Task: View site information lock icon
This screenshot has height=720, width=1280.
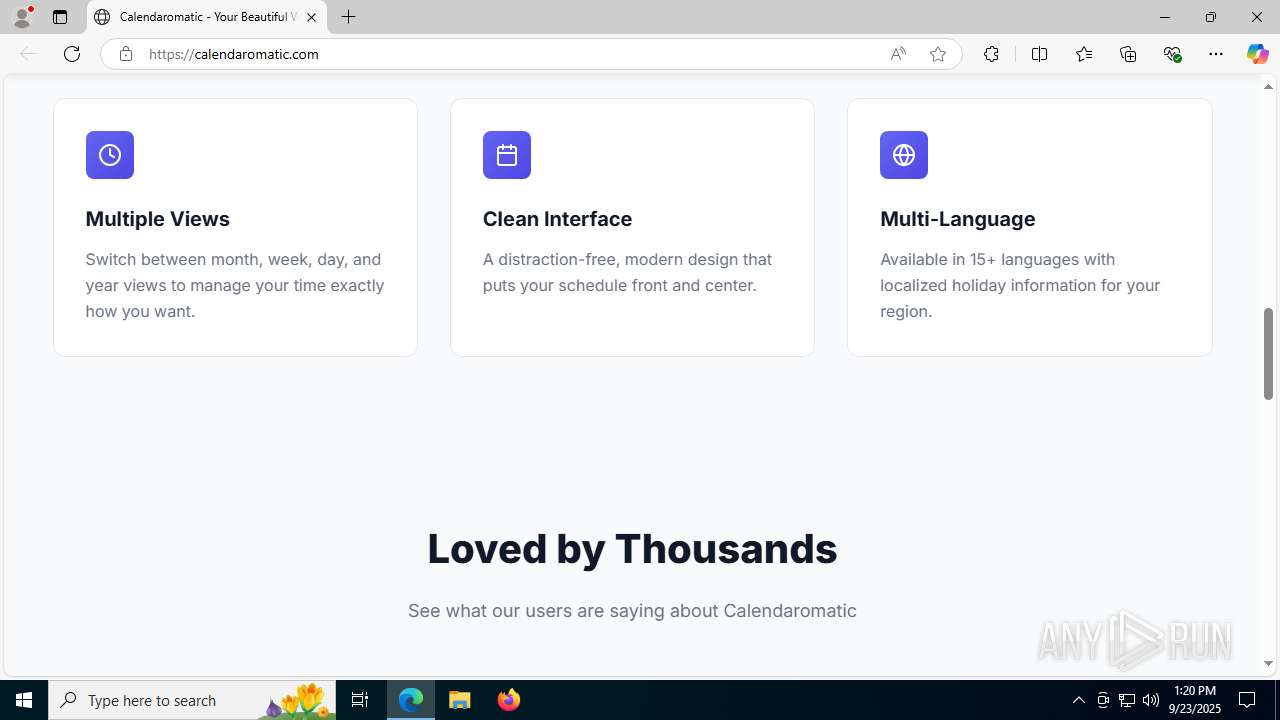Action: pyautogui.click(x=125, y=54)
